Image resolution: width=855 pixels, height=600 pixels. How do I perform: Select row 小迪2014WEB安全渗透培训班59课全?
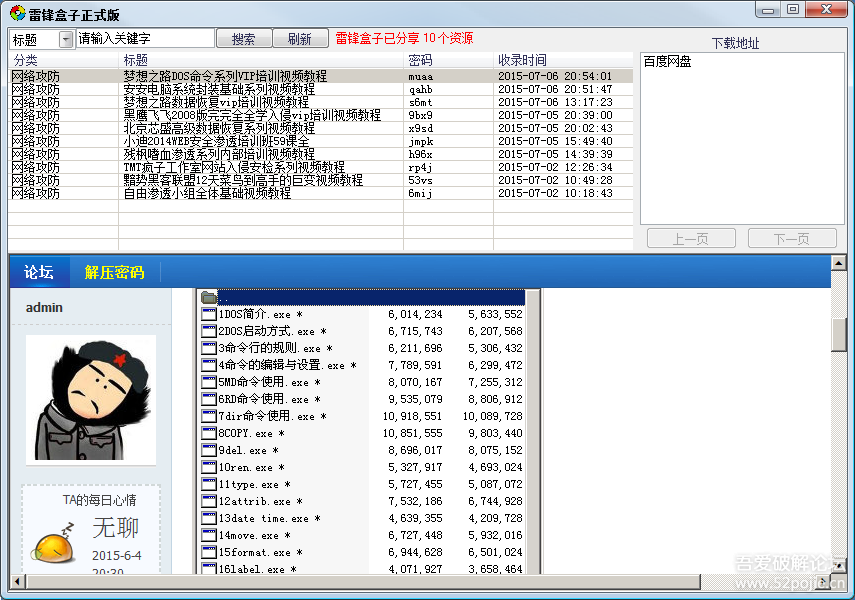pos(321,141)
